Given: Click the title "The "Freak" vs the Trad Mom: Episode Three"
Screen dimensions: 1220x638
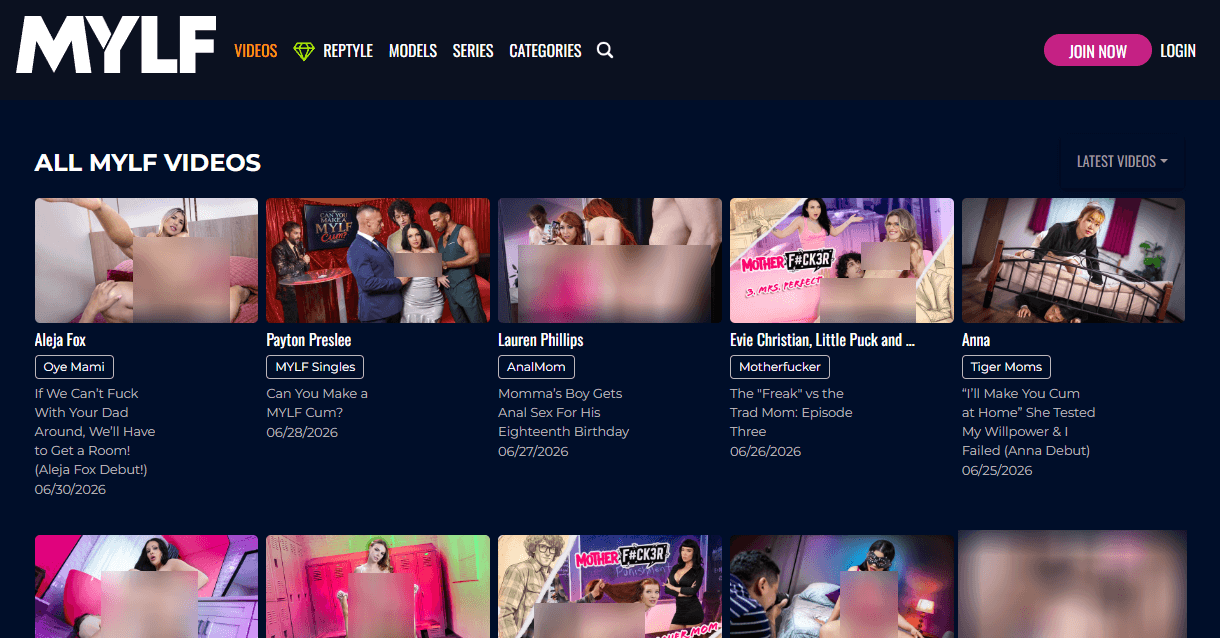Looking at the screenshot, I should 790,412.
